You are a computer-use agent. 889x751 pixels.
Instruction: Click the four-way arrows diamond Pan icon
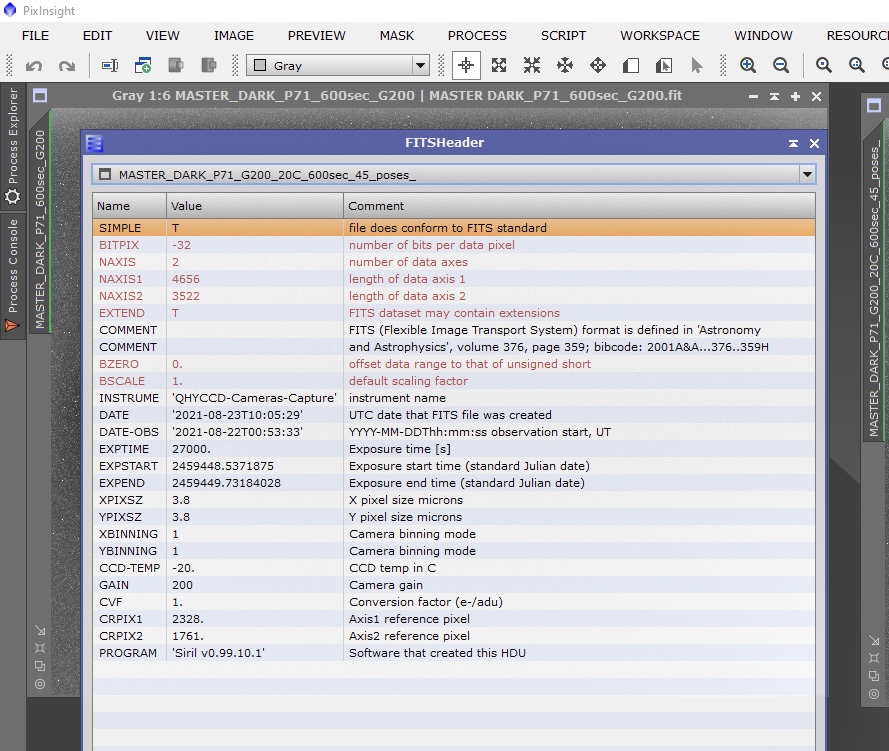598,65
